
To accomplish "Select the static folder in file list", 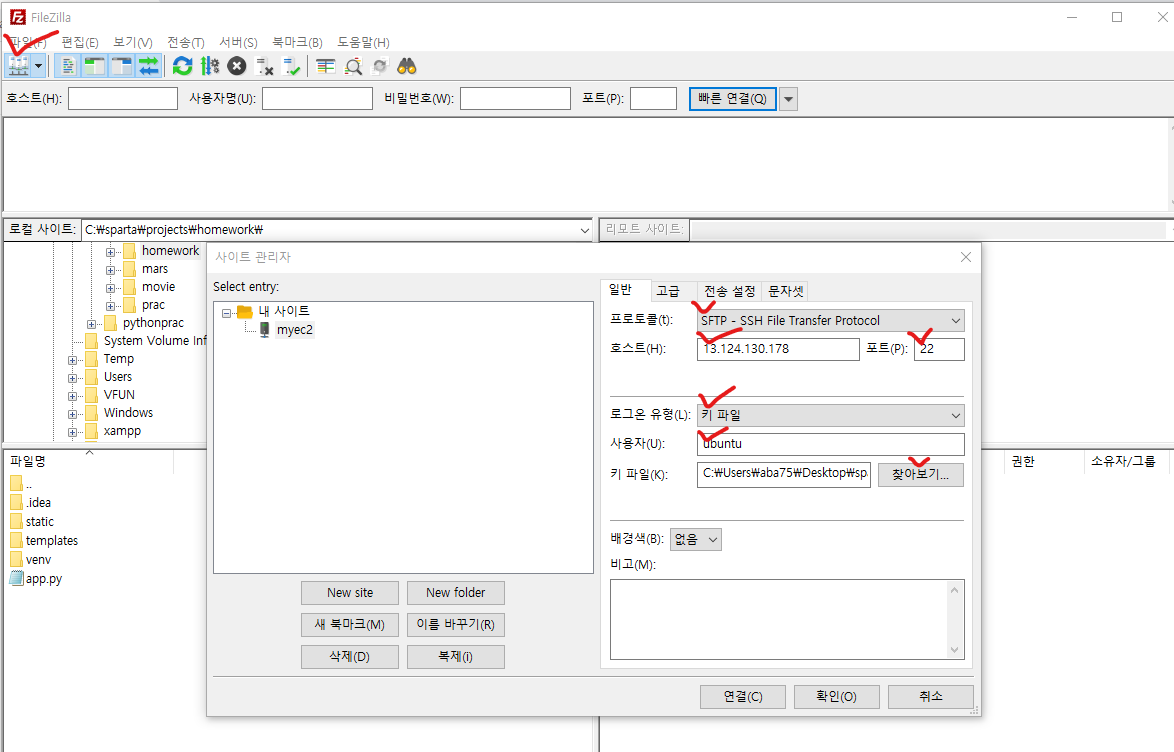I will pos(40,521).
